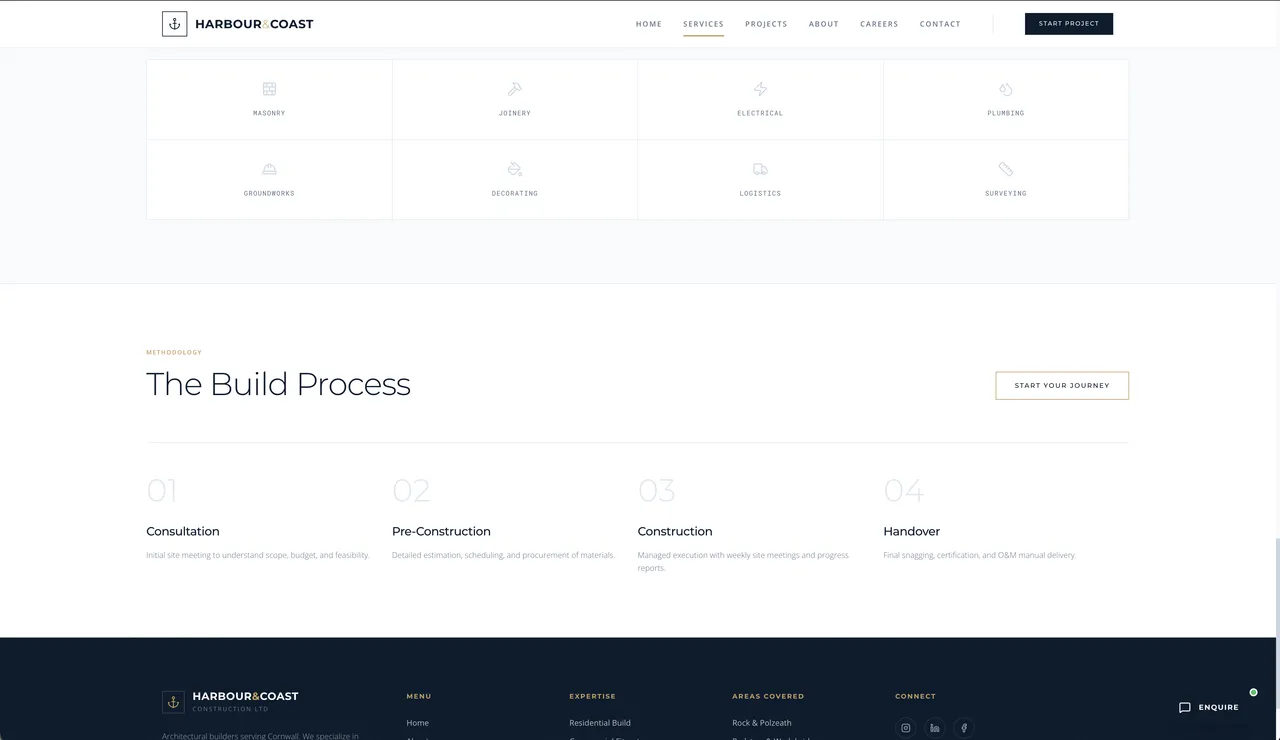Open the Enquire chat widget

[x=1209, y=707]
